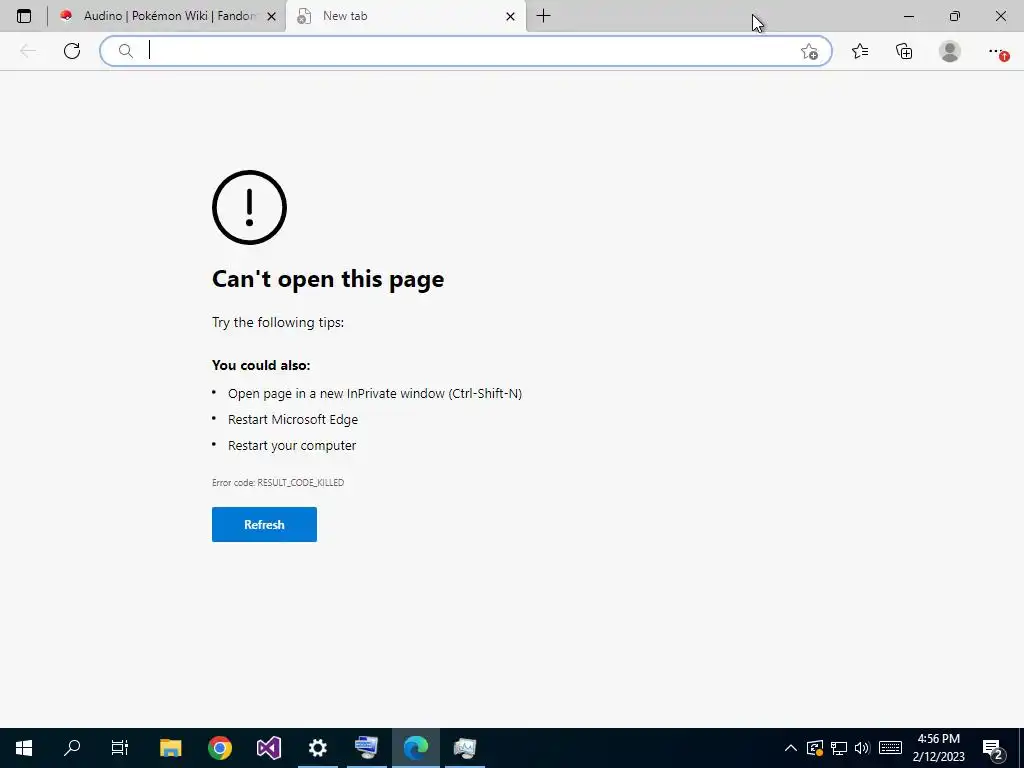Open the Collections icon
This screenshot has width=1024, height=768.
click(x=904, y=51)
